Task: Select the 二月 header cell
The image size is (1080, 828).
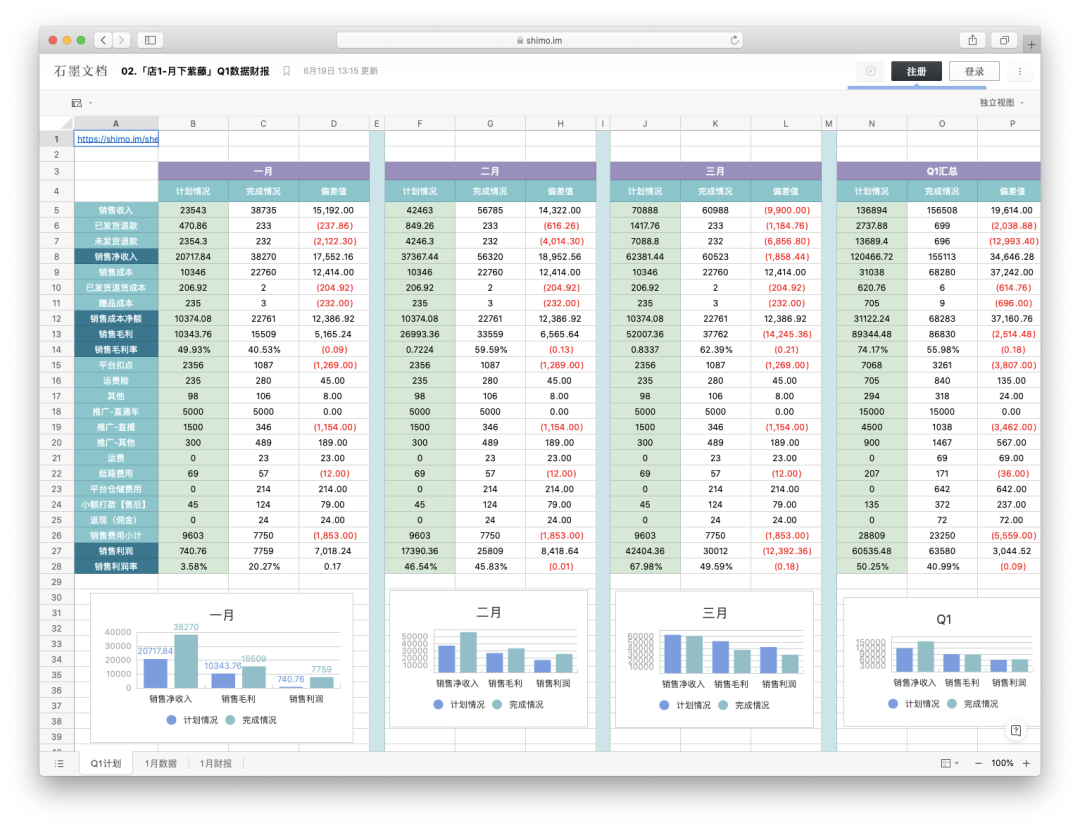Action: click(490, 171)
